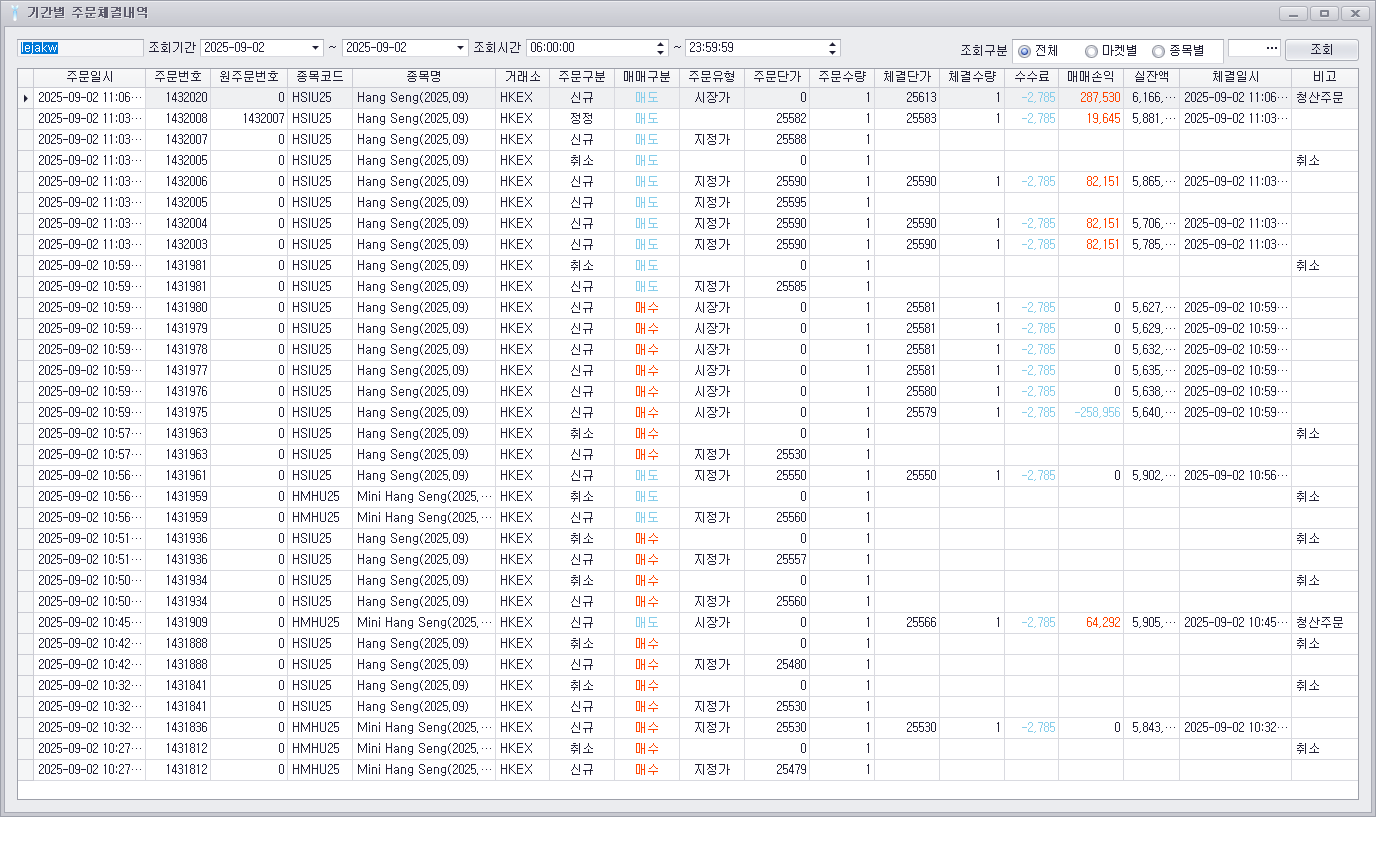Viewport: 1376px width, 854px height.
Task: Click the profit value 287,530
Action: click(1091, 98)
